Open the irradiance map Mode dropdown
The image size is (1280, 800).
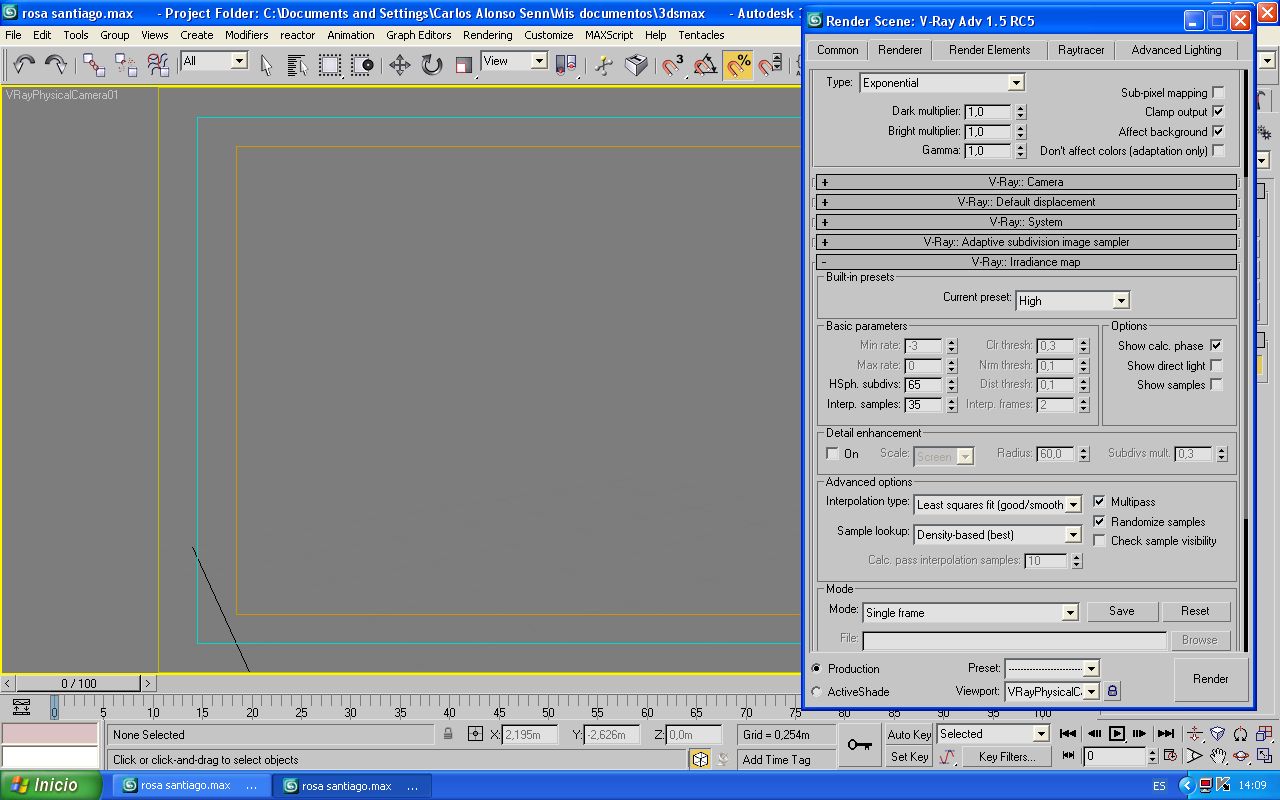tap(970, 613)
